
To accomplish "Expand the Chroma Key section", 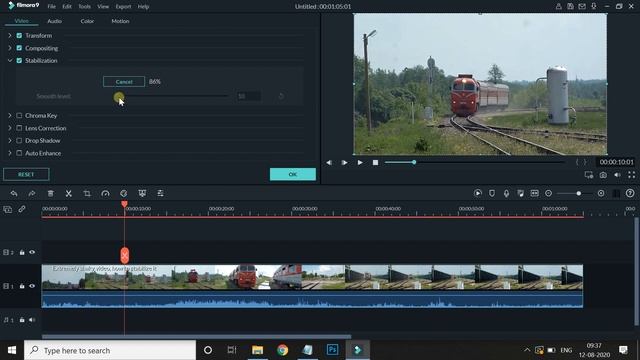I will [10, 116].
